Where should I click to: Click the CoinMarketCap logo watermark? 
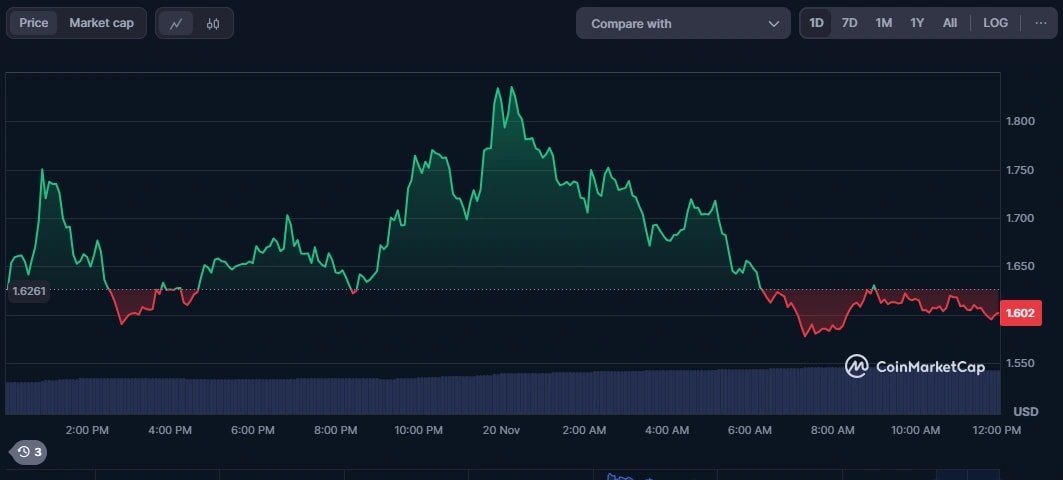pos(914,366)
